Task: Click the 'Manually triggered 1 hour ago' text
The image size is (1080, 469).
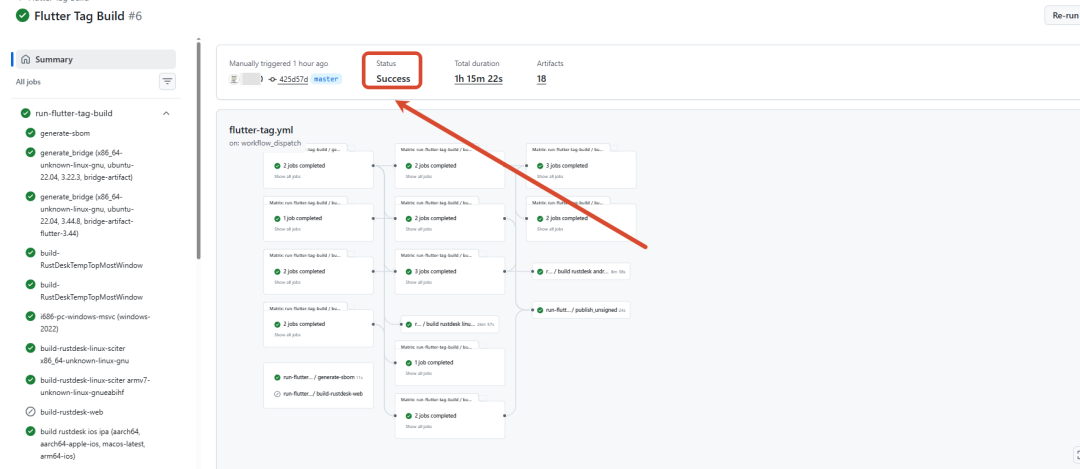Action: [x=278, y=63]
